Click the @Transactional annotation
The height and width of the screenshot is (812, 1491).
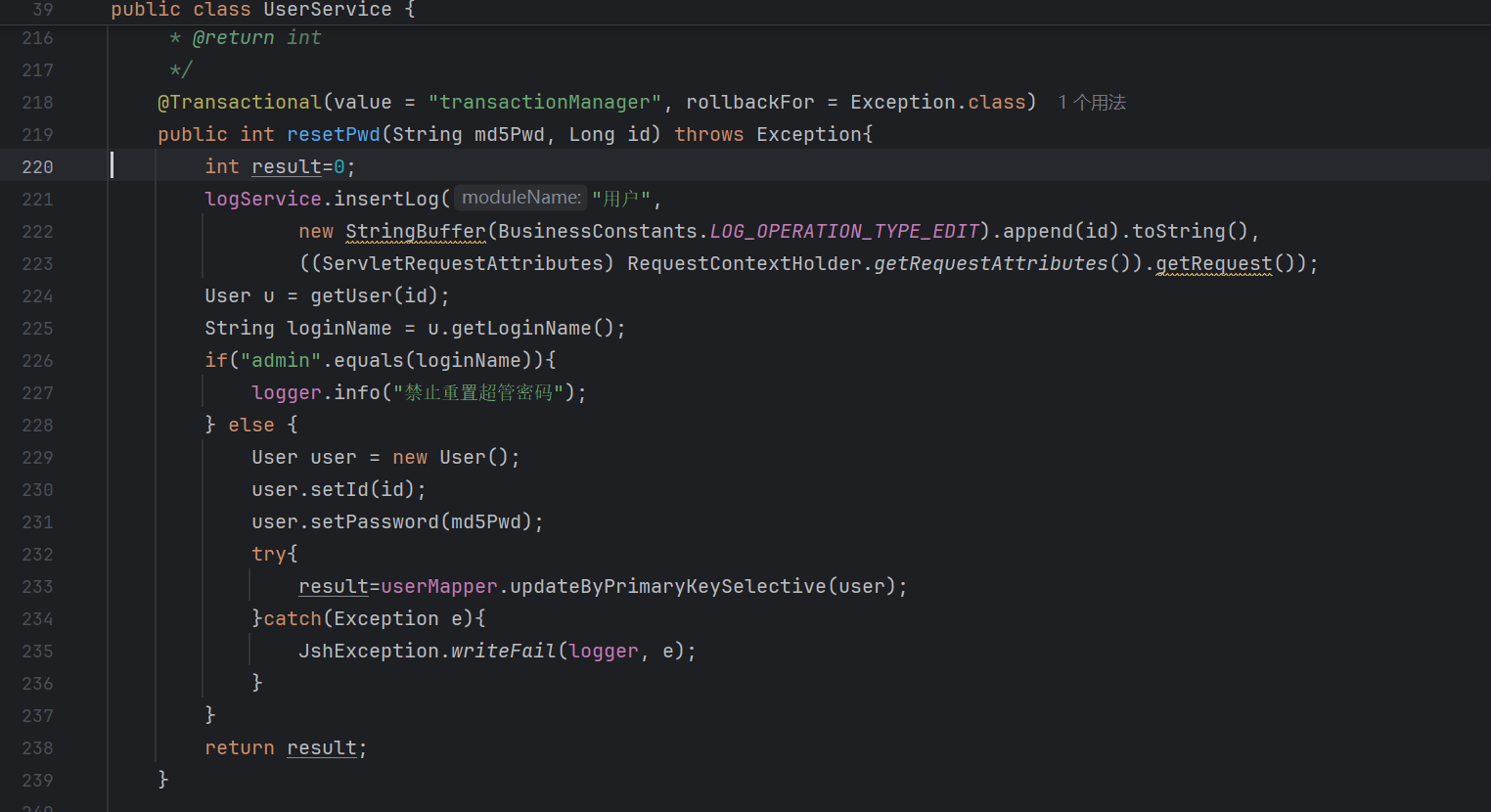point(240,102)
